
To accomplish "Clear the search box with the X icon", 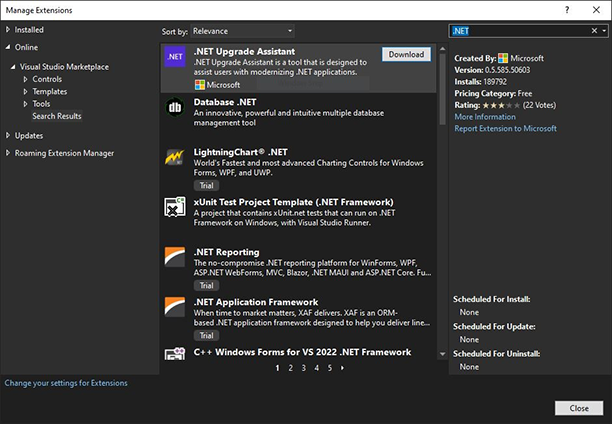I will pos(594,31).
